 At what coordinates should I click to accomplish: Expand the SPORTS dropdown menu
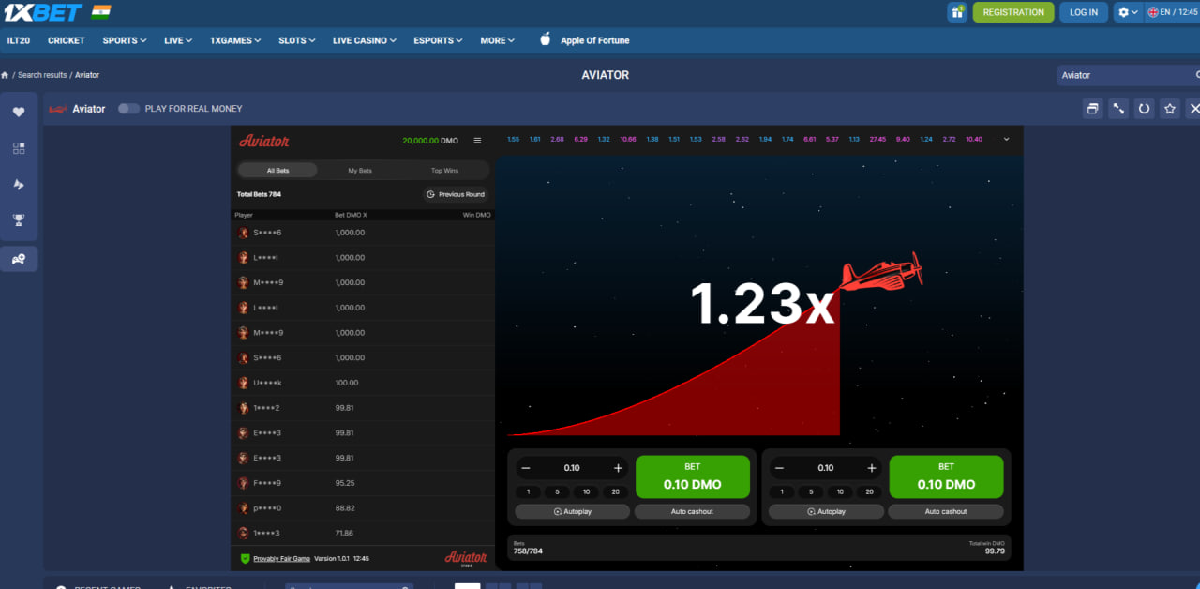click(x=124, y=40)
